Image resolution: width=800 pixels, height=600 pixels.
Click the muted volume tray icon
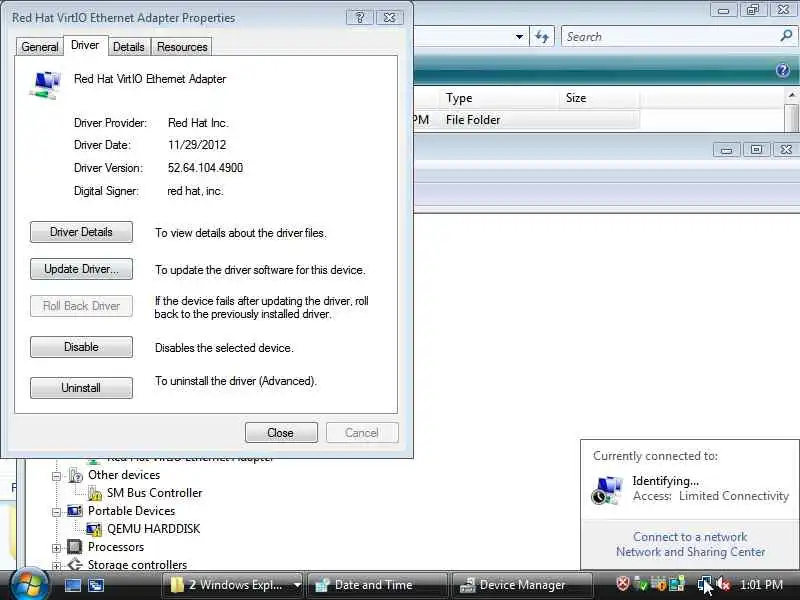(x=723, y=584)
